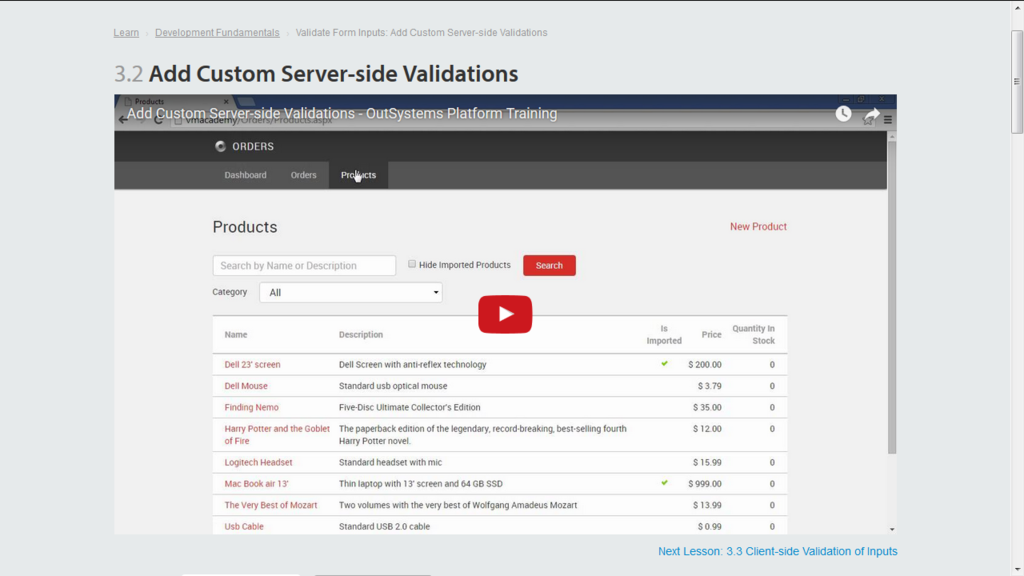The image size is (1024, 576).
Task: Click green check in Dell 23' screen row
Action: 664,364
